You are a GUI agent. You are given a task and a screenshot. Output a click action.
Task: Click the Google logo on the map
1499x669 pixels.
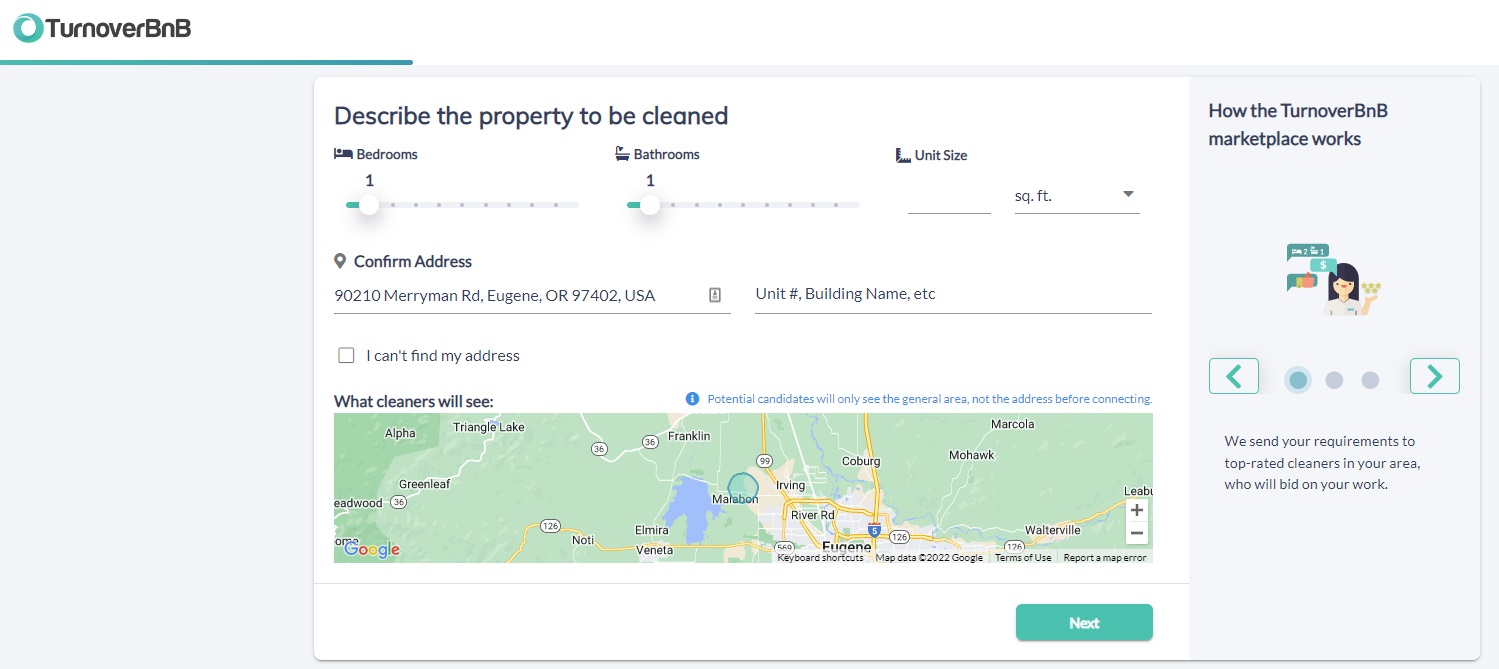pyautogui.click(x=371, y=549)
